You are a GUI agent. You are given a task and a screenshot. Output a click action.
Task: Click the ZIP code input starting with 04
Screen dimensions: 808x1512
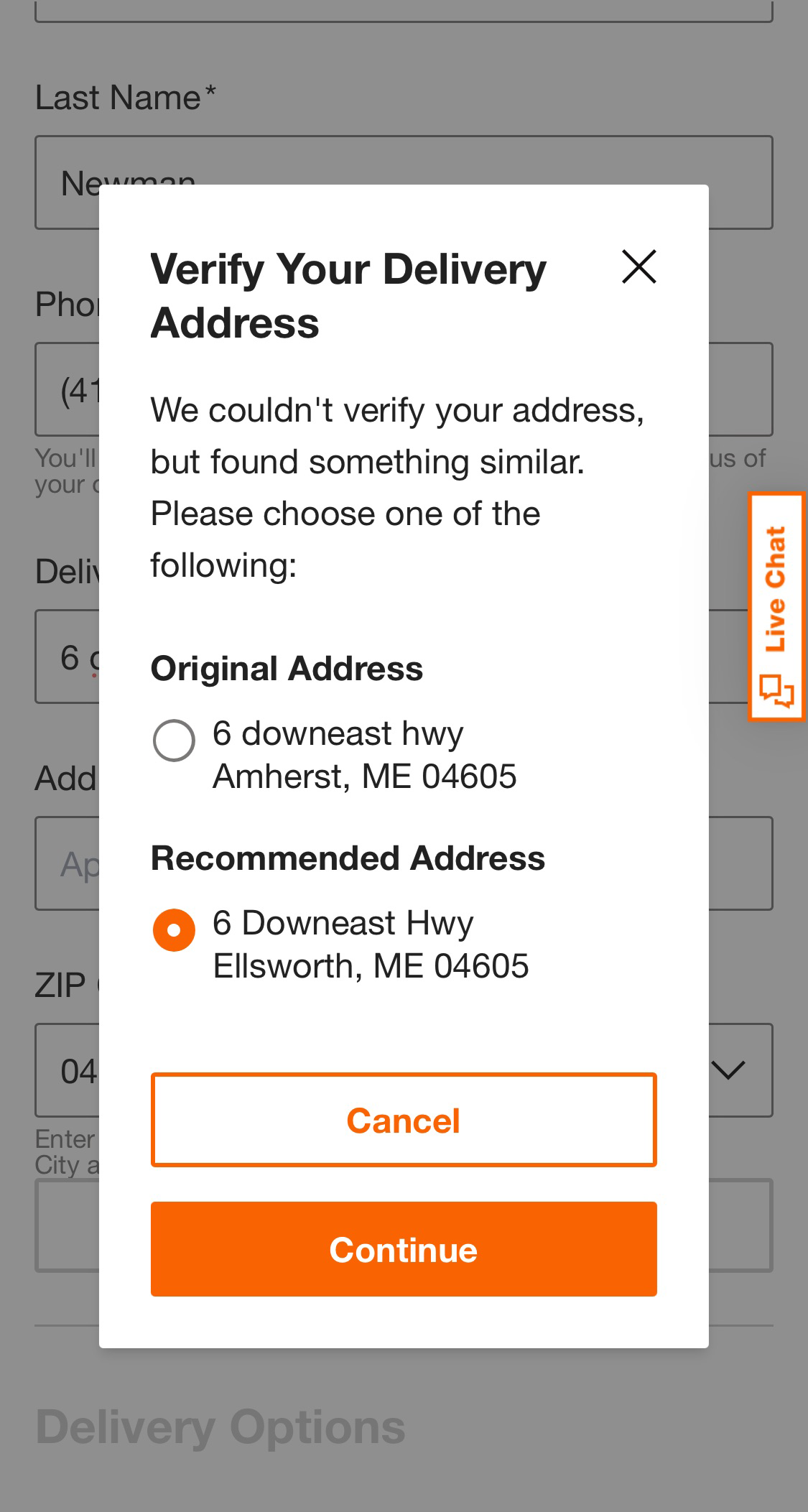72,1071
